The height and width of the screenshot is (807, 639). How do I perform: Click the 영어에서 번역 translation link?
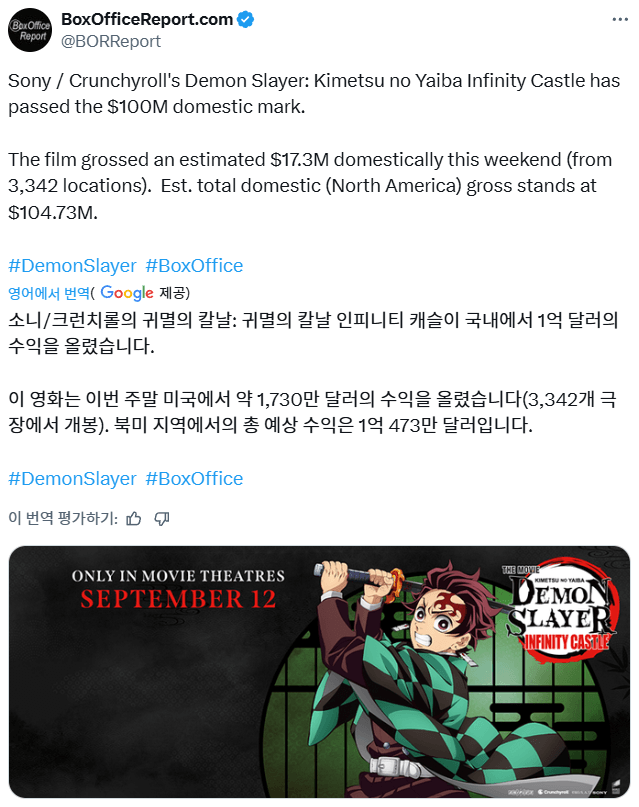pyautogui.click(x=48, y=293)
